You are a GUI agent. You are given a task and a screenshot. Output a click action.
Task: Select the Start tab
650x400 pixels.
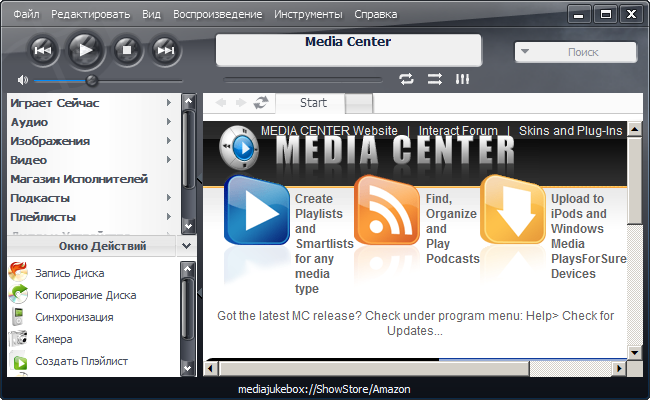[x=310, y=103]
